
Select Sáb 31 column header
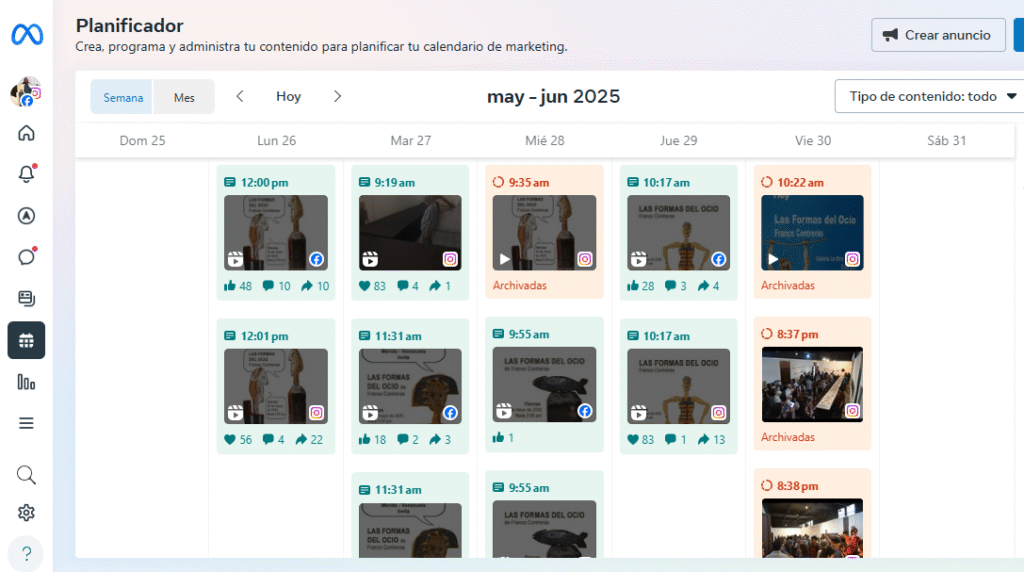[946, 140]
